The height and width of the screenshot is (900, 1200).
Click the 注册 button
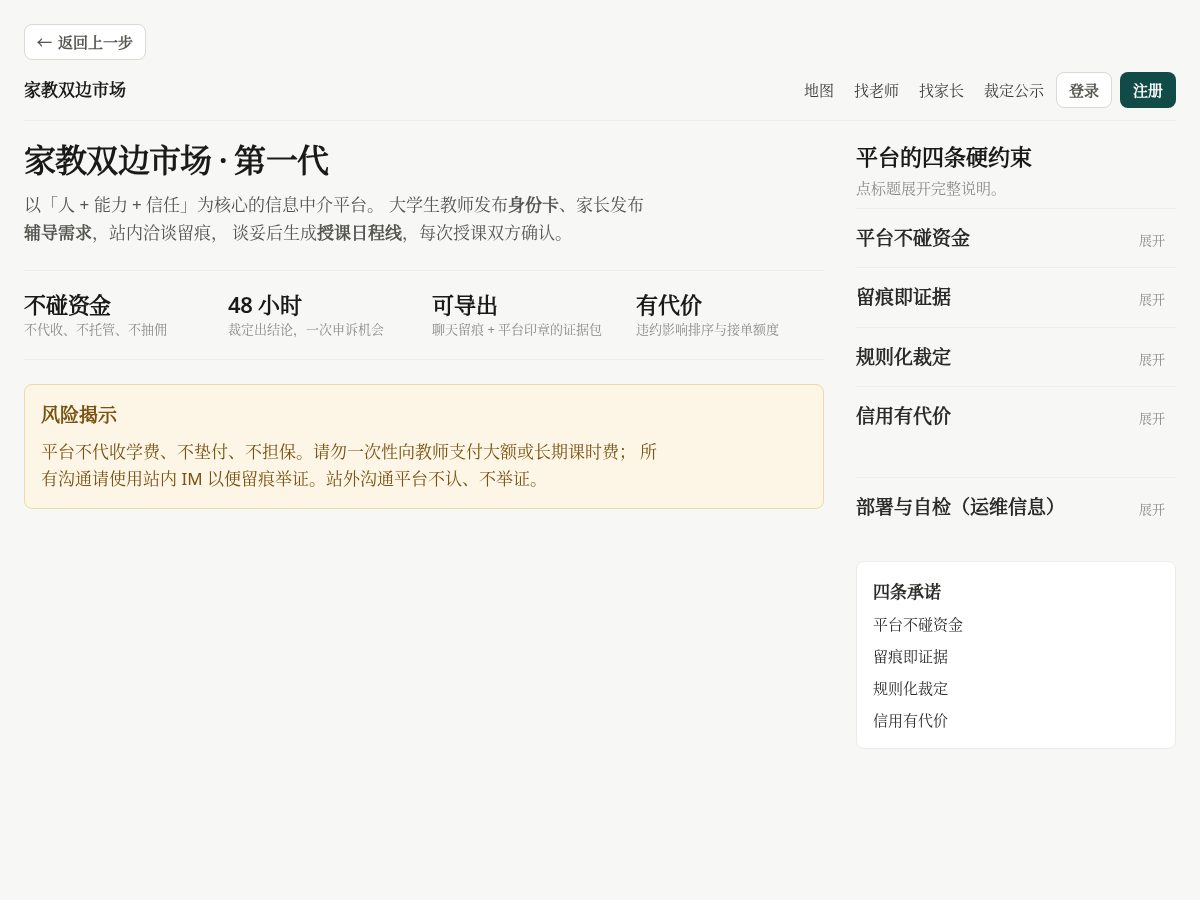[x=1148, y=90]
